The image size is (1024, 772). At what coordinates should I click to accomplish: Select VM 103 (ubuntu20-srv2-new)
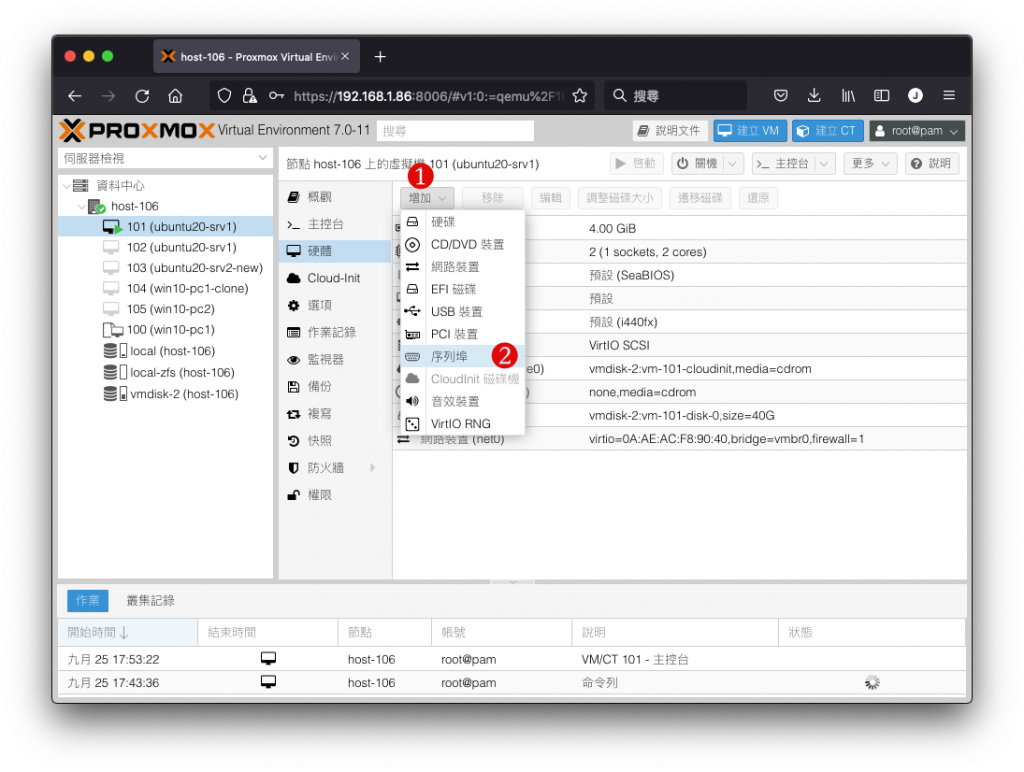(x=166, y=268)
